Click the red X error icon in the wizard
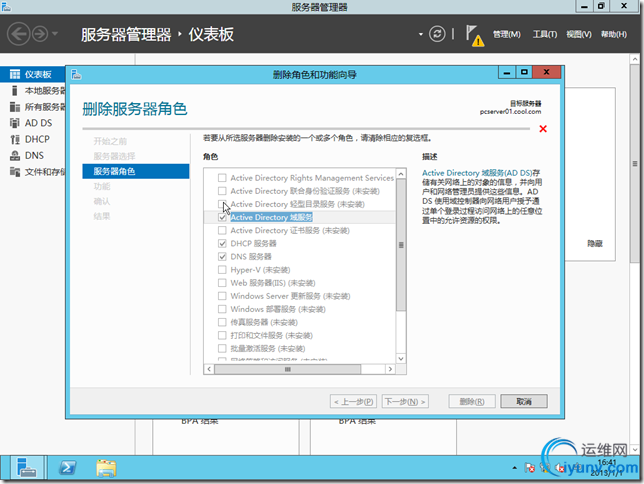 point(543,129)
